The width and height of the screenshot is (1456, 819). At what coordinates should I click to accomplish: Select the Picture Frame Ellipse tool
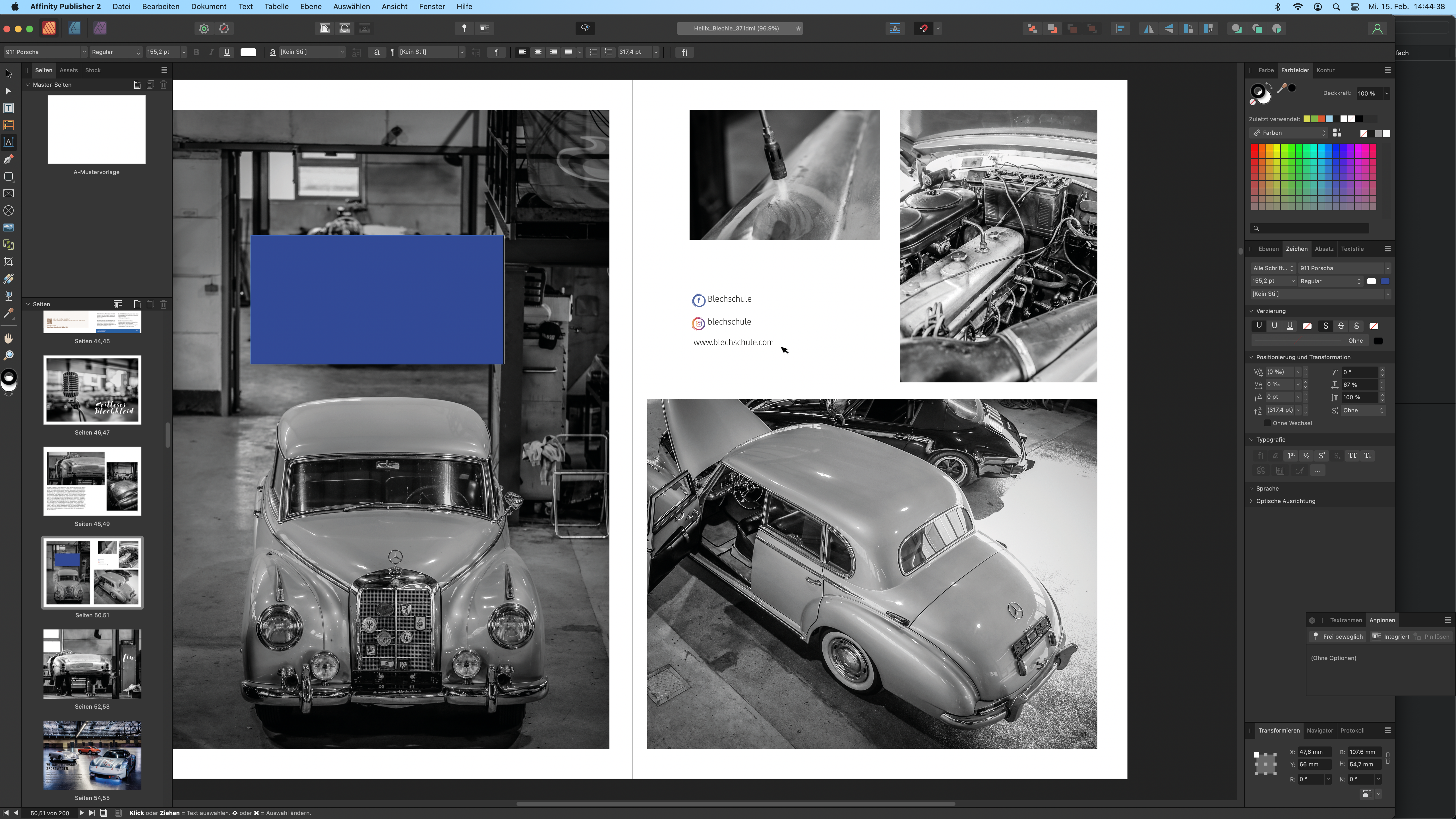coord(9,210)
